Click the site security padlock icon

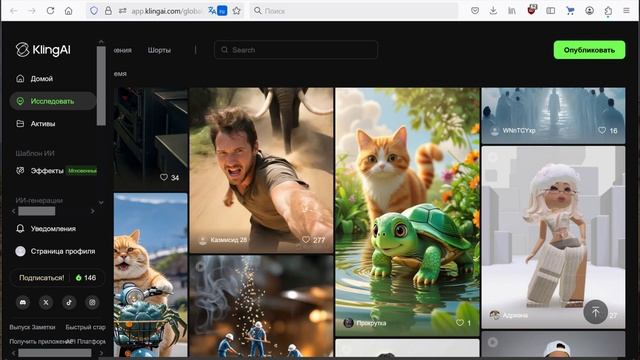coord(108,11)
